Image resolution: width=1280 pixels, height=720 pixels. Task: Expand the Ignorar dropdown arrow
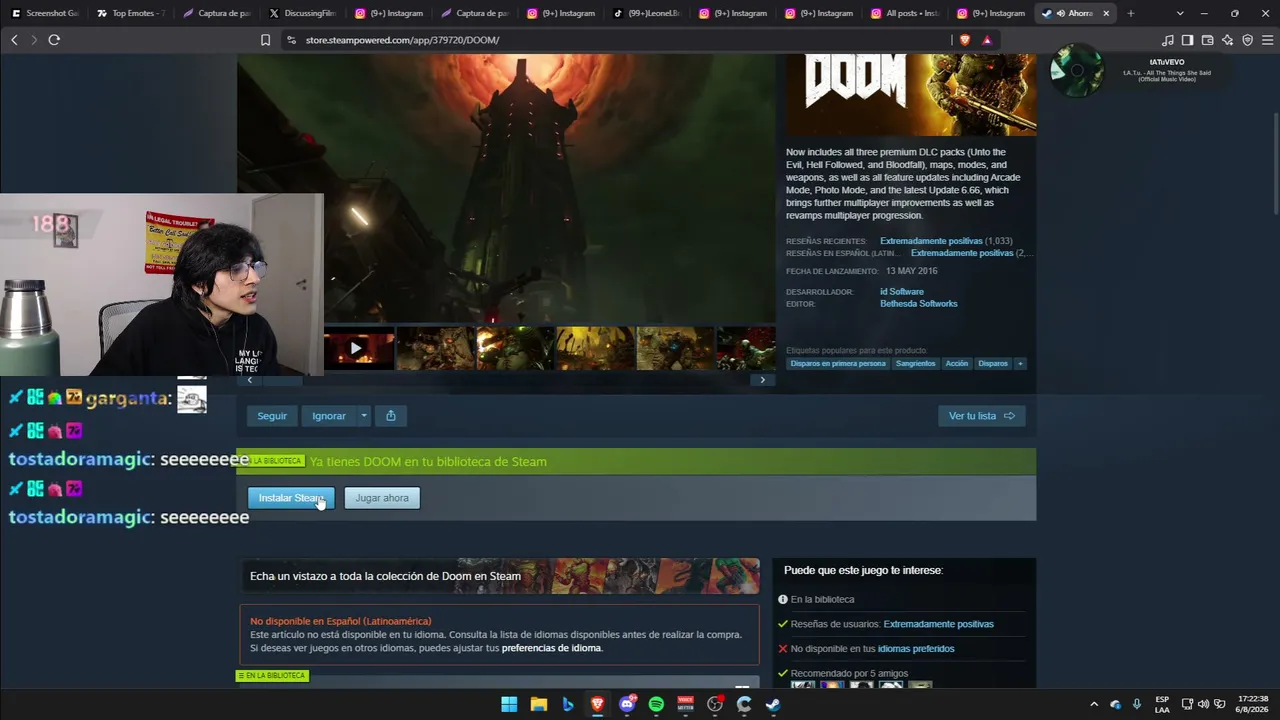364,416
